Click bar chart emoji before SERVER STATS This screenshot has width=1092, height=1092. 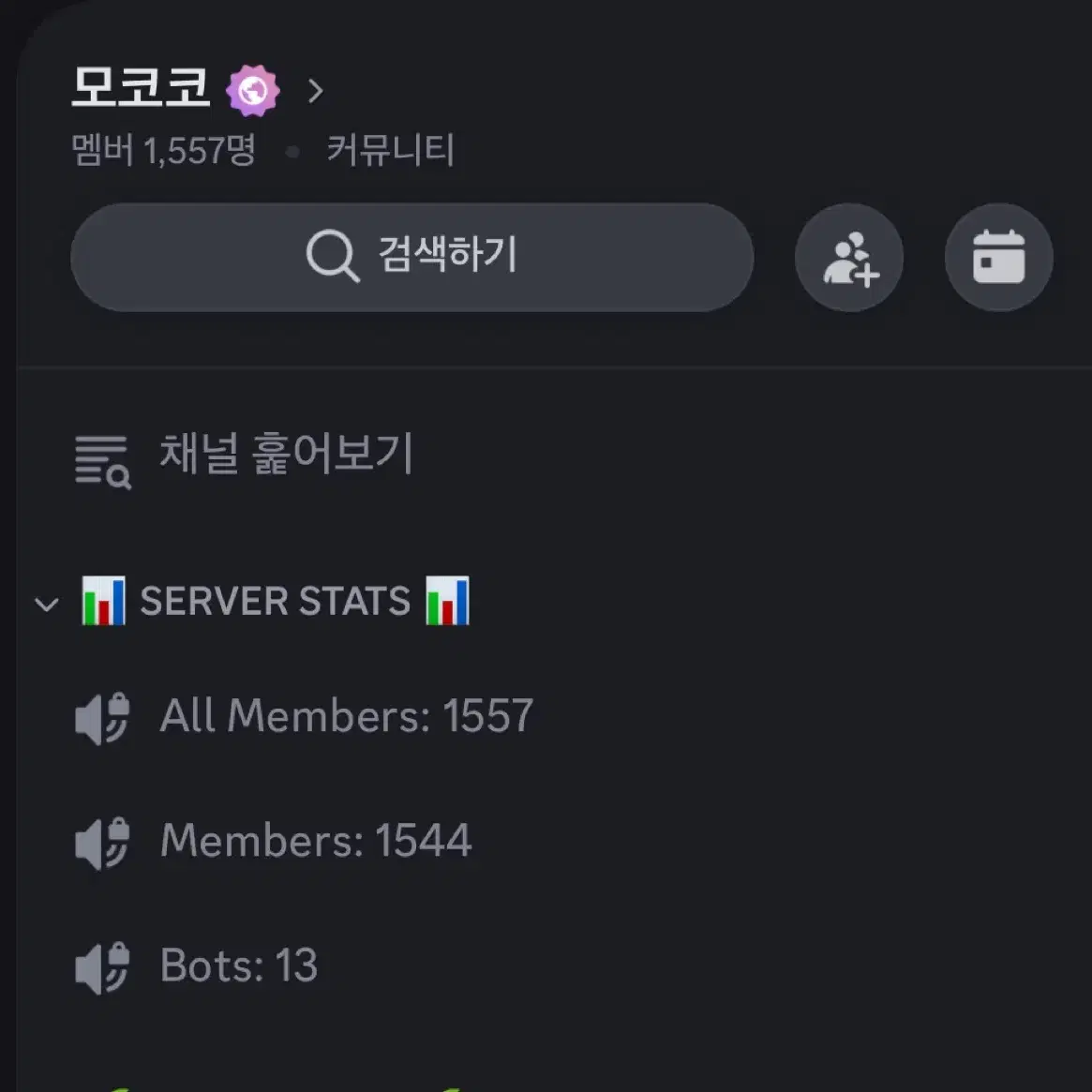tap(104, 601)
